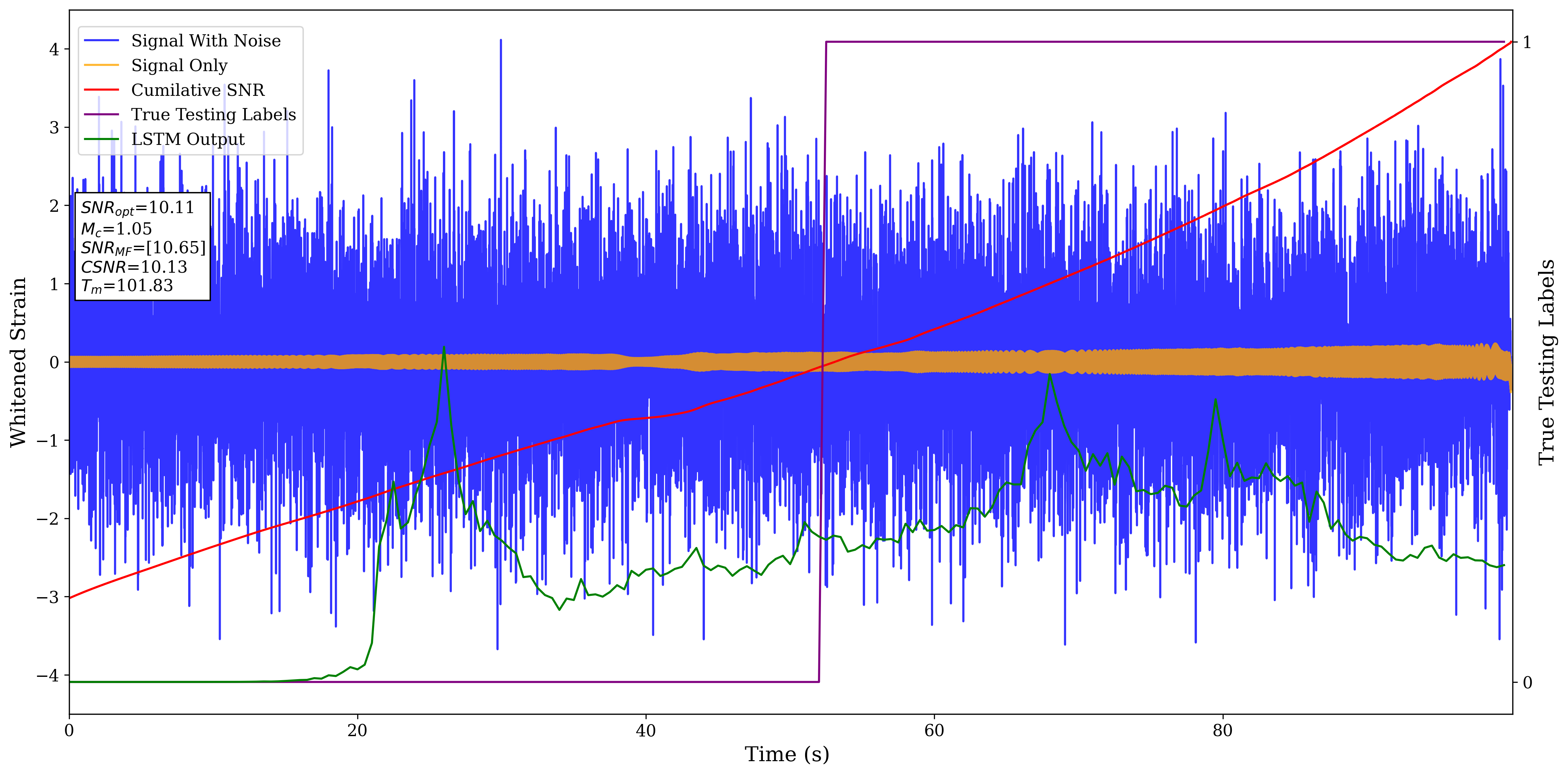Click the 'Whitened Strain' y-axis label
This screenshot has height=775, width=1568.
click(18, 362)
